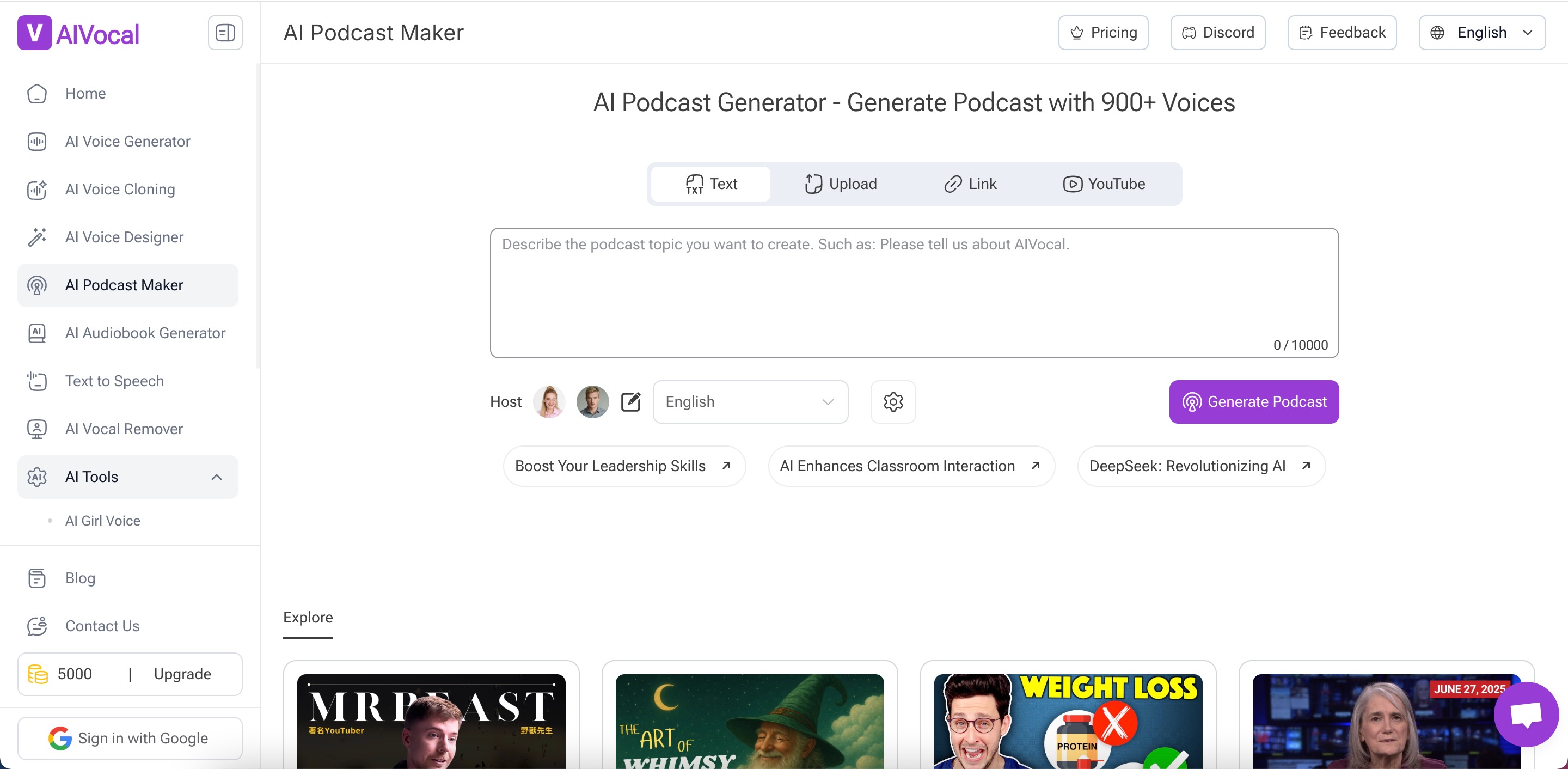
Task: Choose the Boost Your Leadership Skills suggestion
Action: pos(624,466)
